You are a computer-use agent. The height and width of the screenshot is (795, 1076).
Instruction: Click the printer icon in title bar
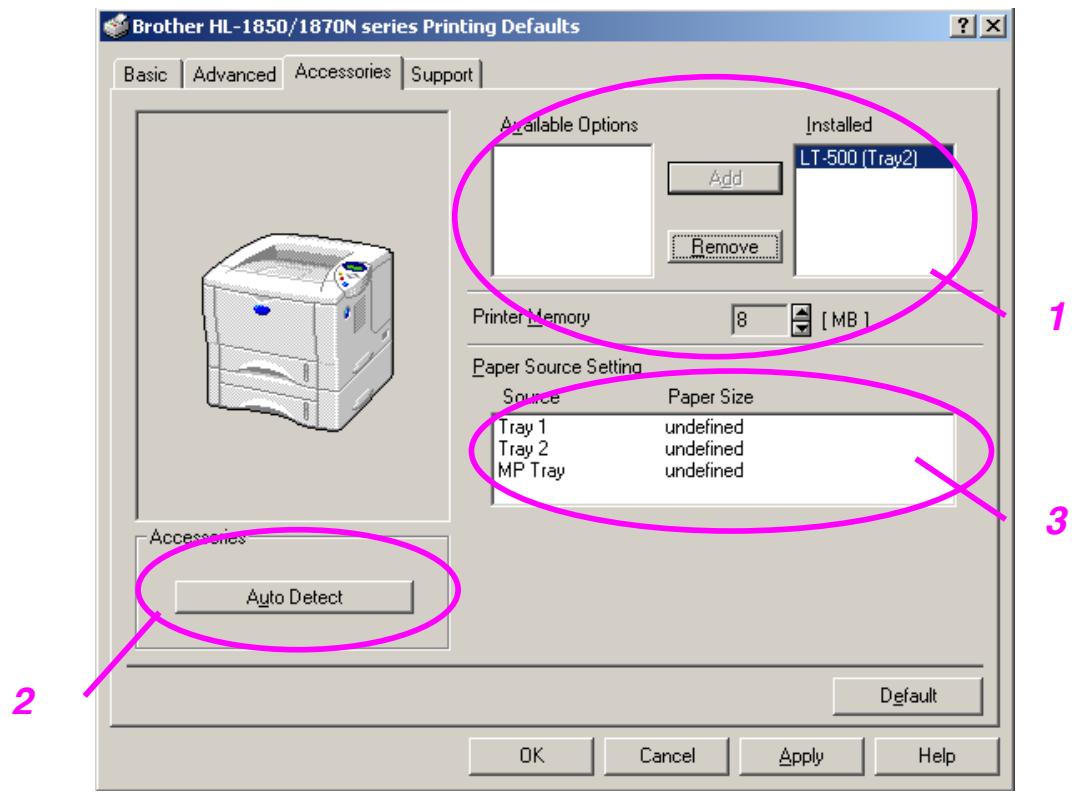point(116,26)
